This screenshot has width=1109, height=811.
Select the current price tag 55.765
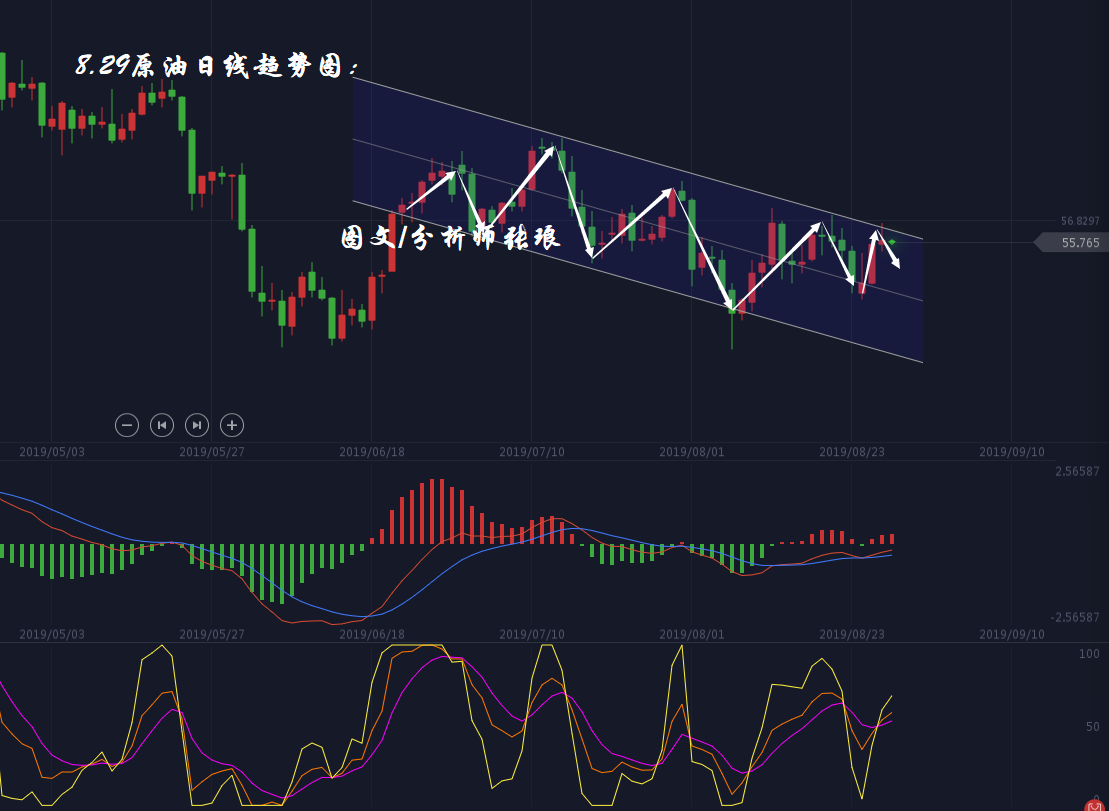click(x=1077, y=243)
